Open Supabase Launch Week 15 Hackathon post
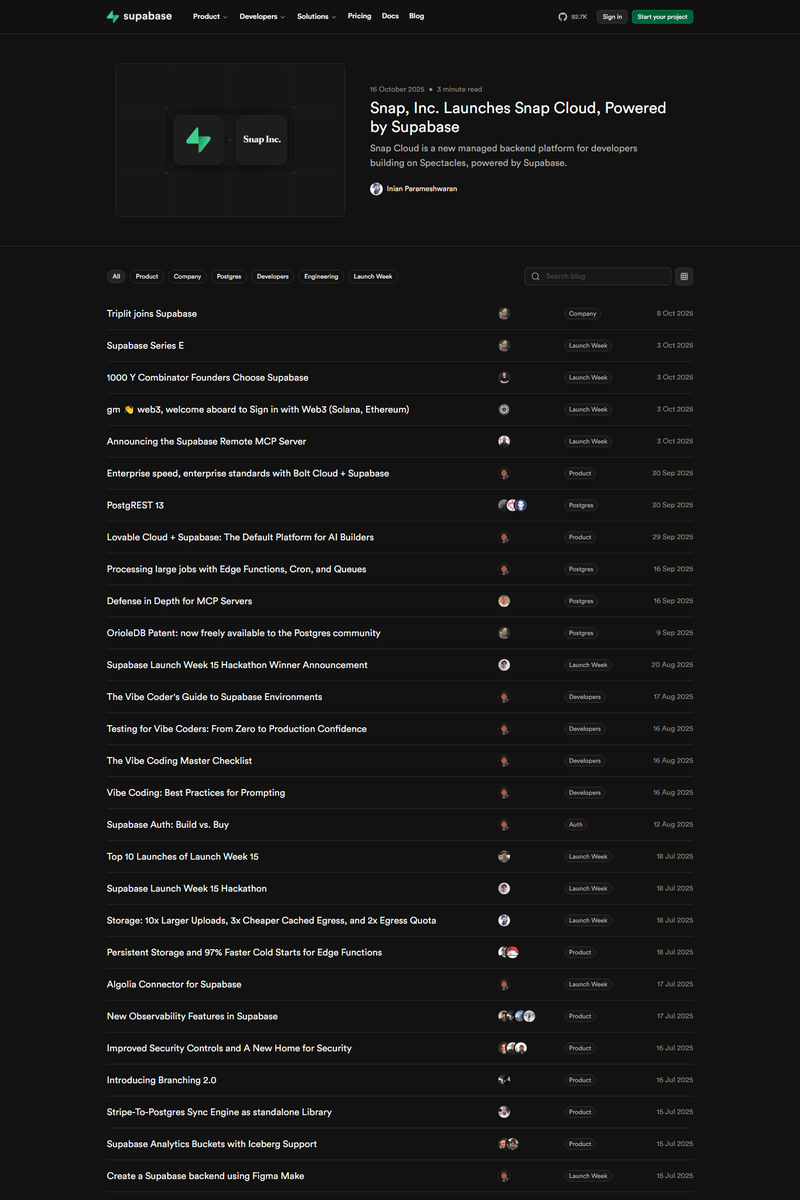 tap(187, 888)
